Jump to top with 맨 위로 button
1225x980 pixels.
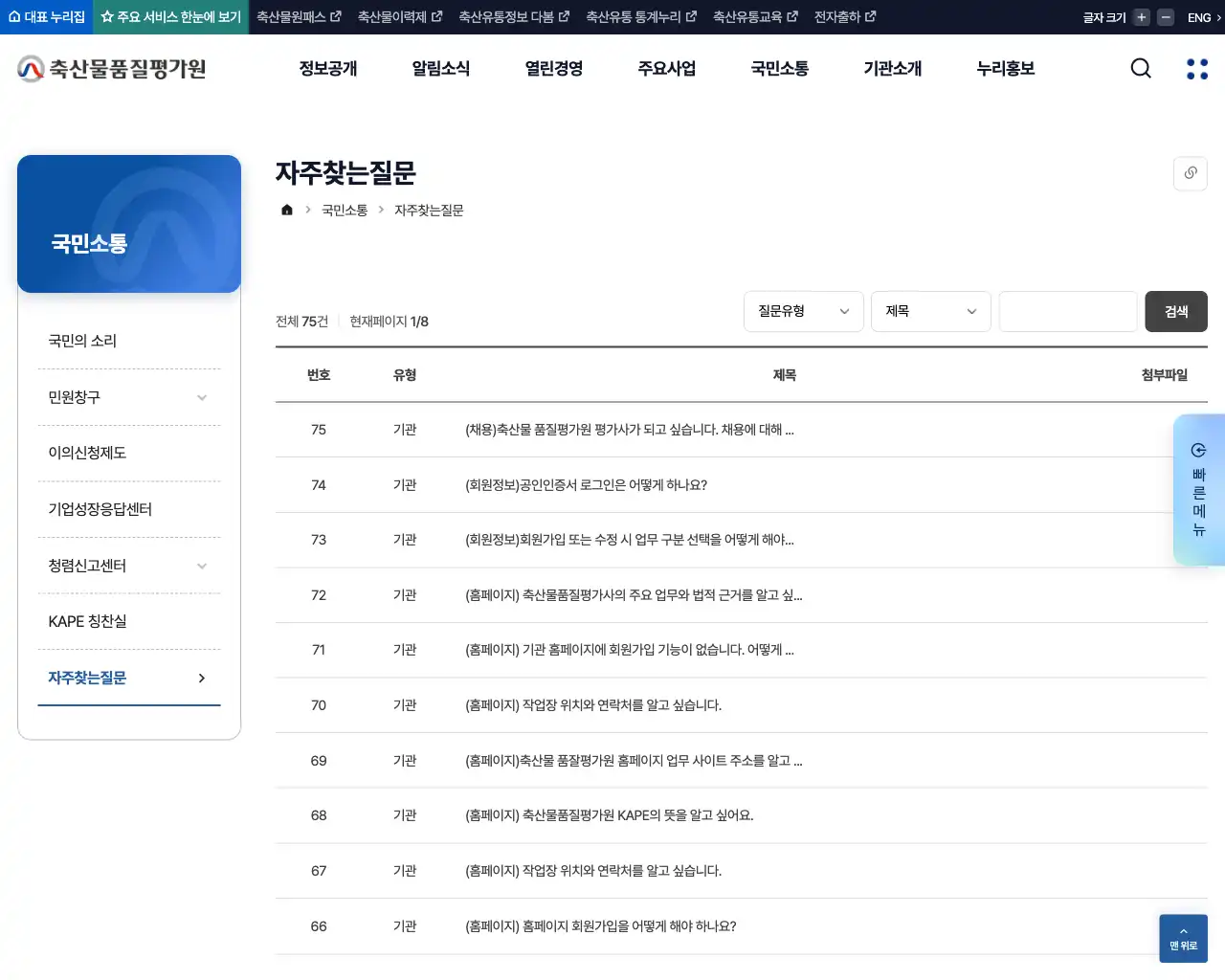click(x=1183, y=938)
